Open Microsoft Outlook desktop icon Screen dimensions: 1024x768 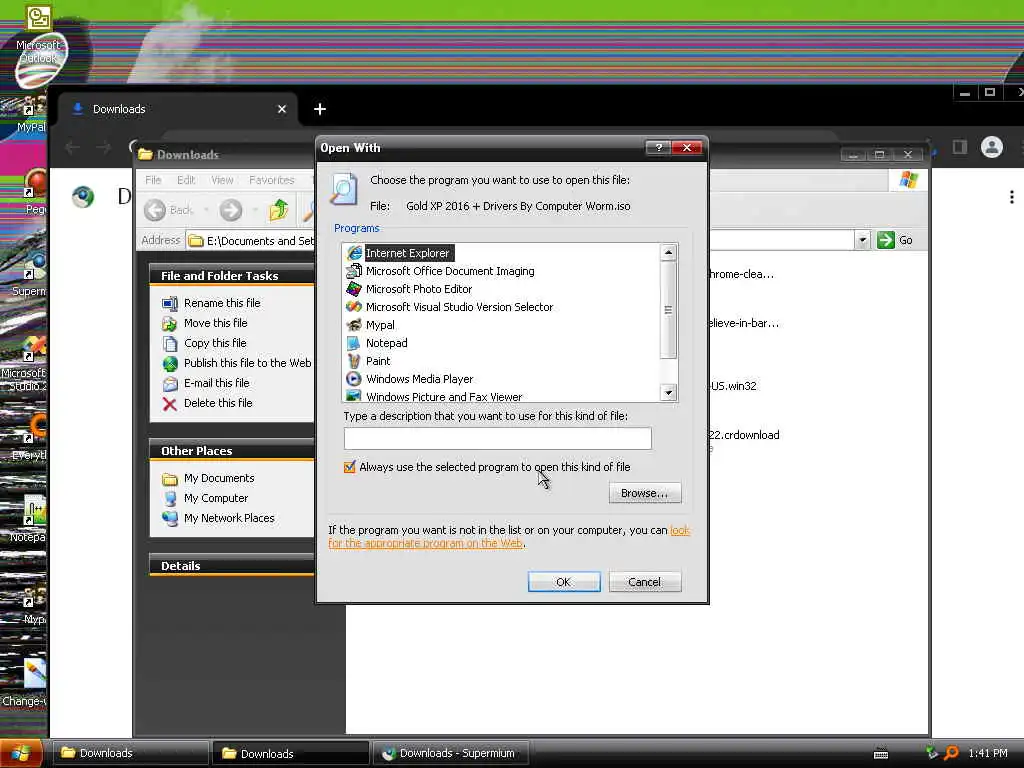click(x=38, y=36)
